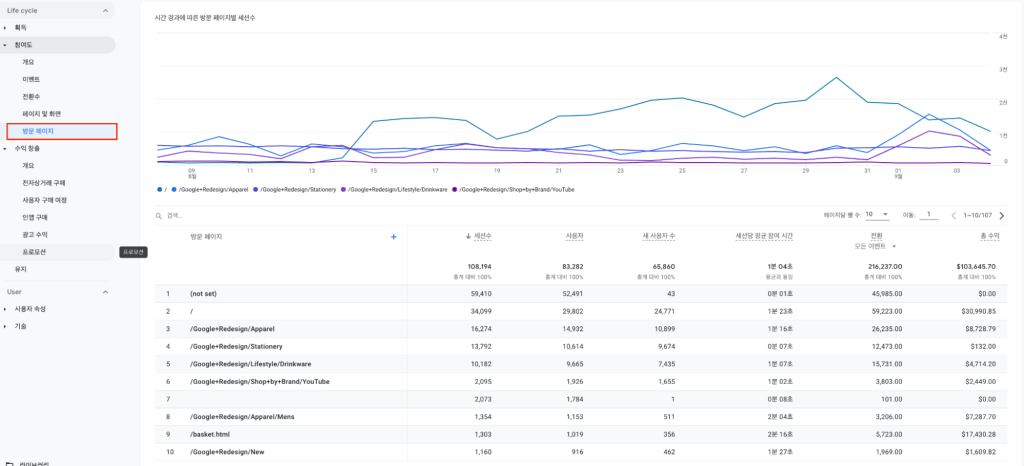Click the blue plus icon to add dimension
The height and width of the screenshot is (466, 1024).
point(393,237)
